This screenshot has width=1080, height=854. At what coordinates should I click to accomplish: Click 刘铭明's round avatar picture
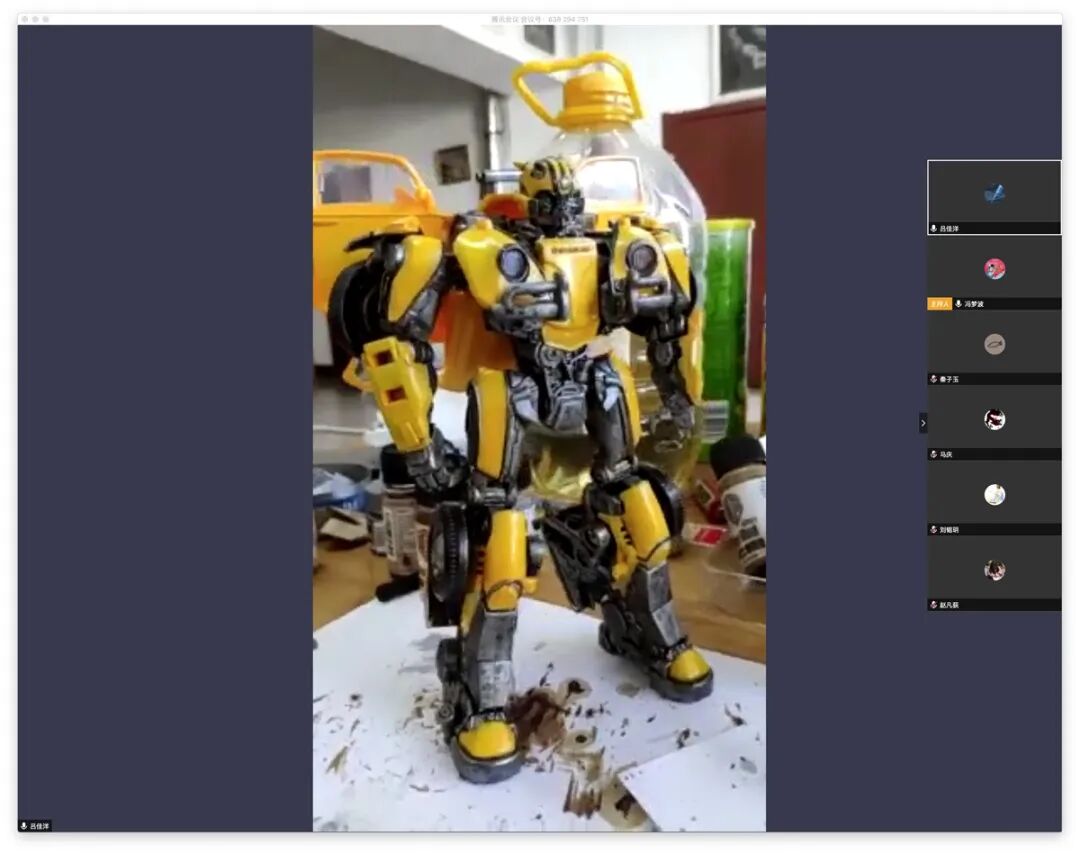pyautogui.click(x=994, y=494)
